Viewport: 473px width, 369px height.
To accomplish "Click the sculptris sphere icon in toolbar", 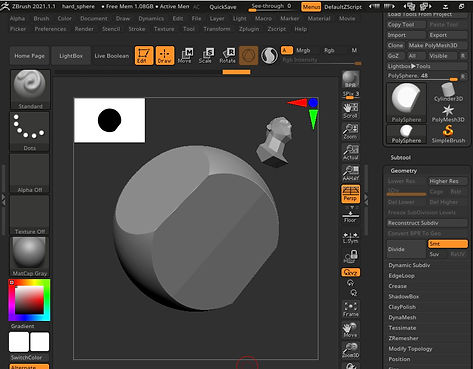I will coord(269,55).
